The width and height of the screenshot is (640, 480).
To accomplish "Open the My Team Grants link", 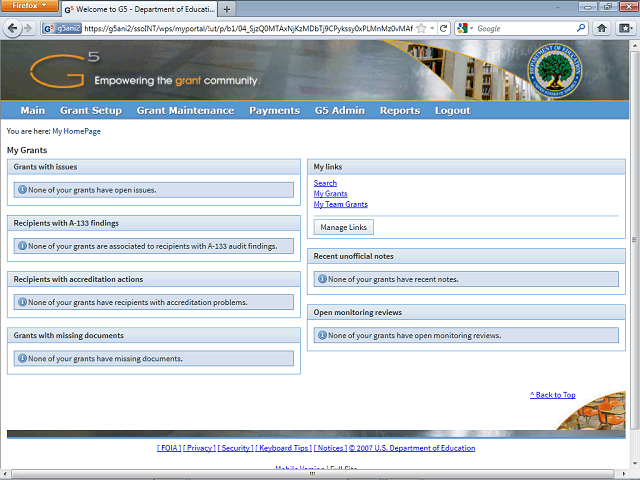I will 340,204.
